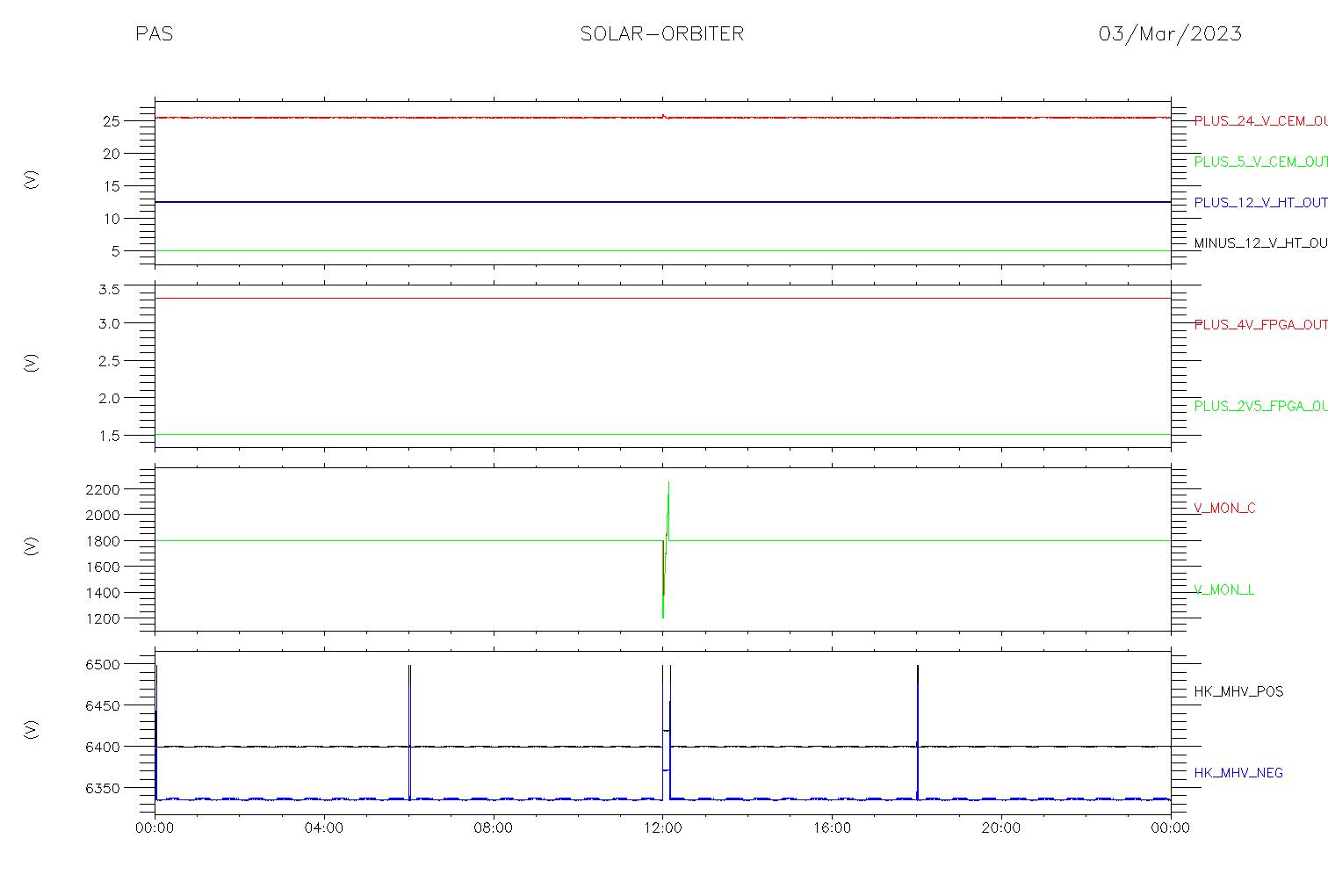1328x896 pixels.
Task: Click the green V_MON_L spike near 12:00
Action: 666,549
